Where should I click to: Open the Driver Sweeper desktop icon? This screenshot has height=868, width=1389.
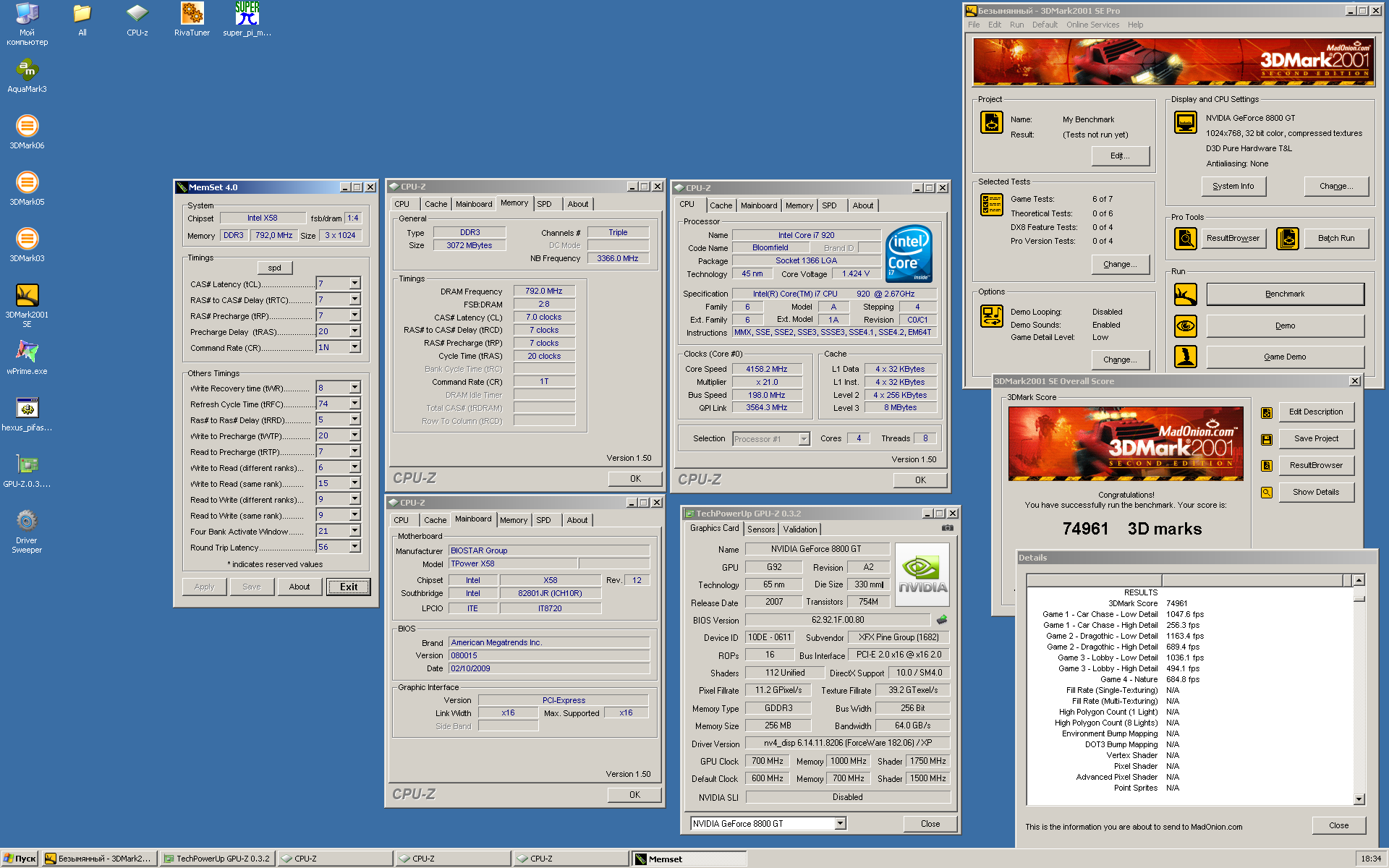click(x=27, y=531)
